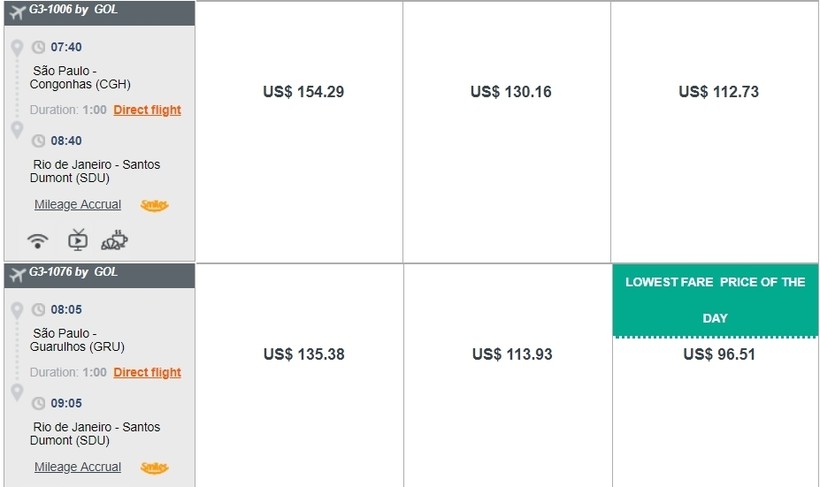Select the US$ 154.29 fare
The image size is (820, 487).
(303, 92)
